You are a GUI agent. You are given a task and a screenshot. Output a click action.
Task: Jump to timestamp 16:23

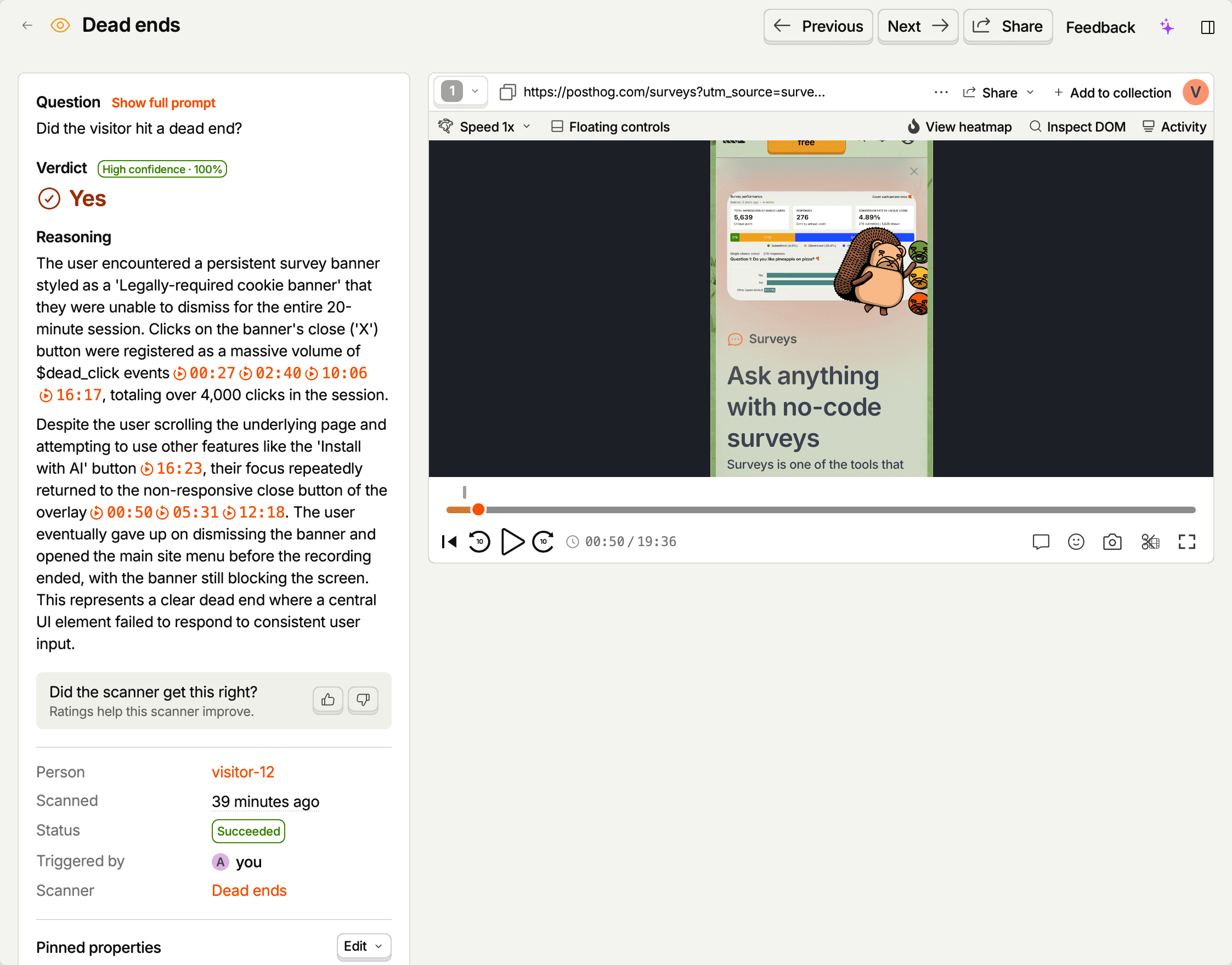click(171, 468)
